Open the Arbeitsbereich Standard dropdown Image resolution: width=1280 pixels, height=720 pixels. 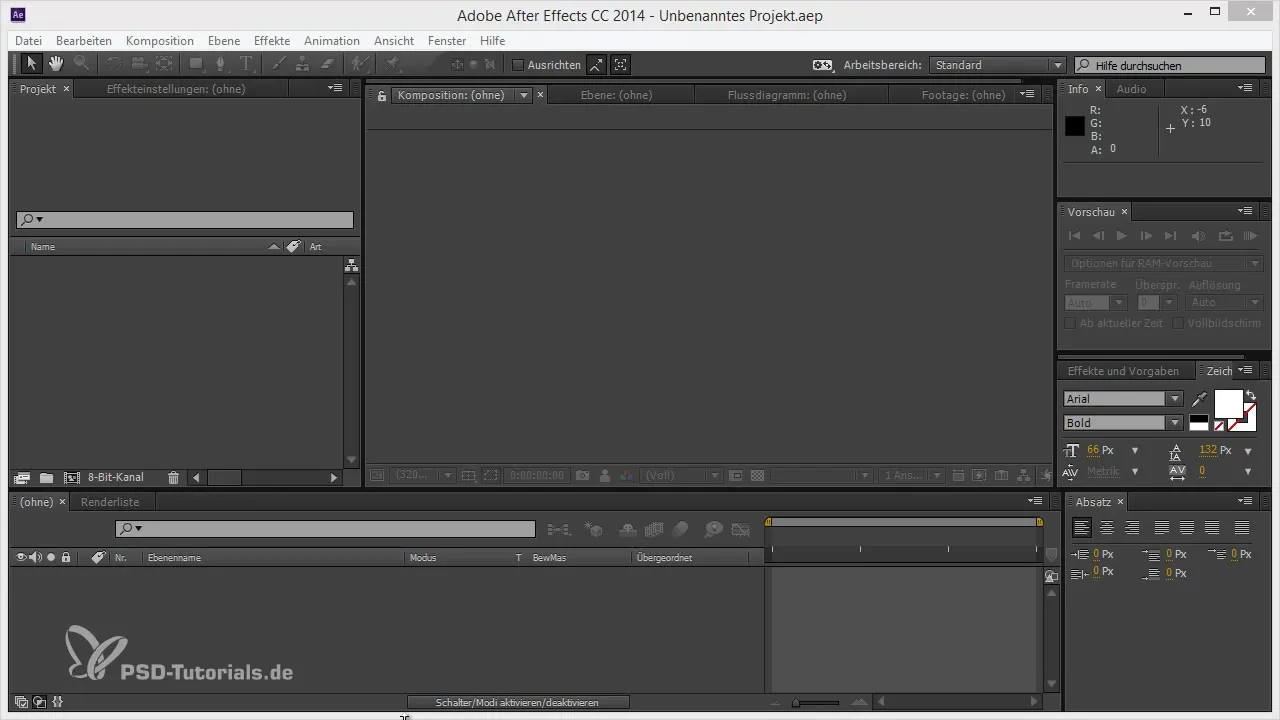coord(997,65)
